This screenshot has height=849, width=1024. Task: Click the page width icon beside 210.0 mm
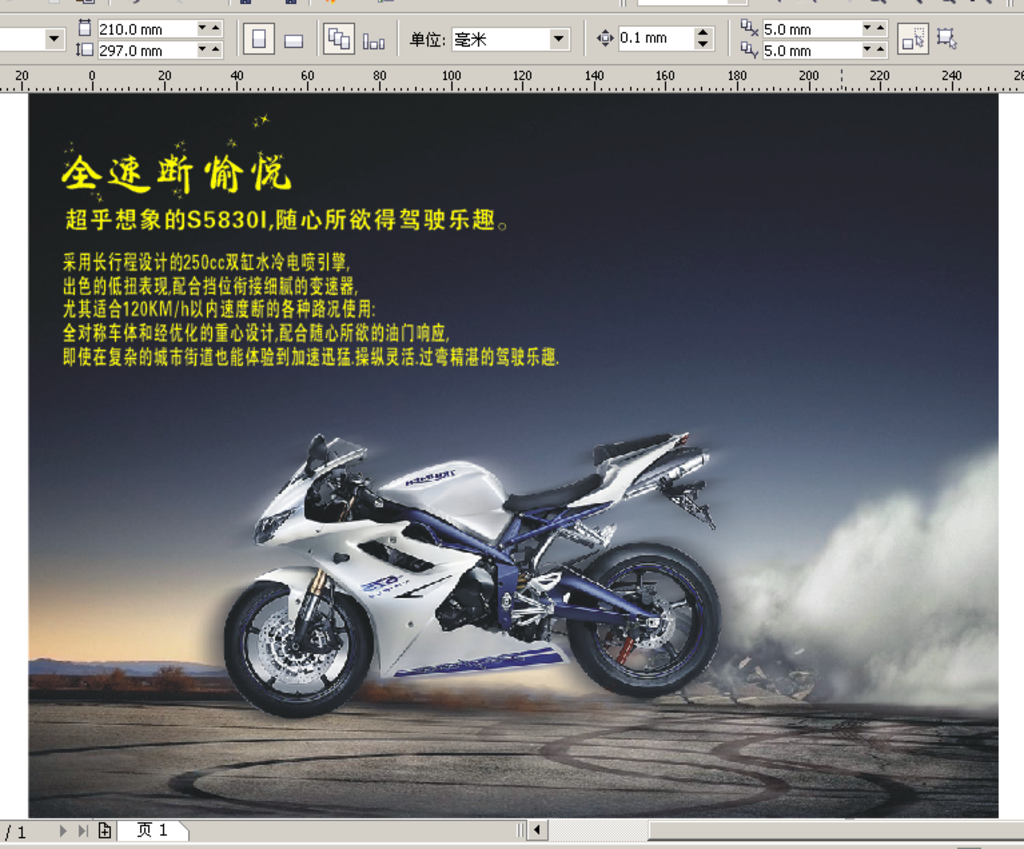(x=85, y=27)
